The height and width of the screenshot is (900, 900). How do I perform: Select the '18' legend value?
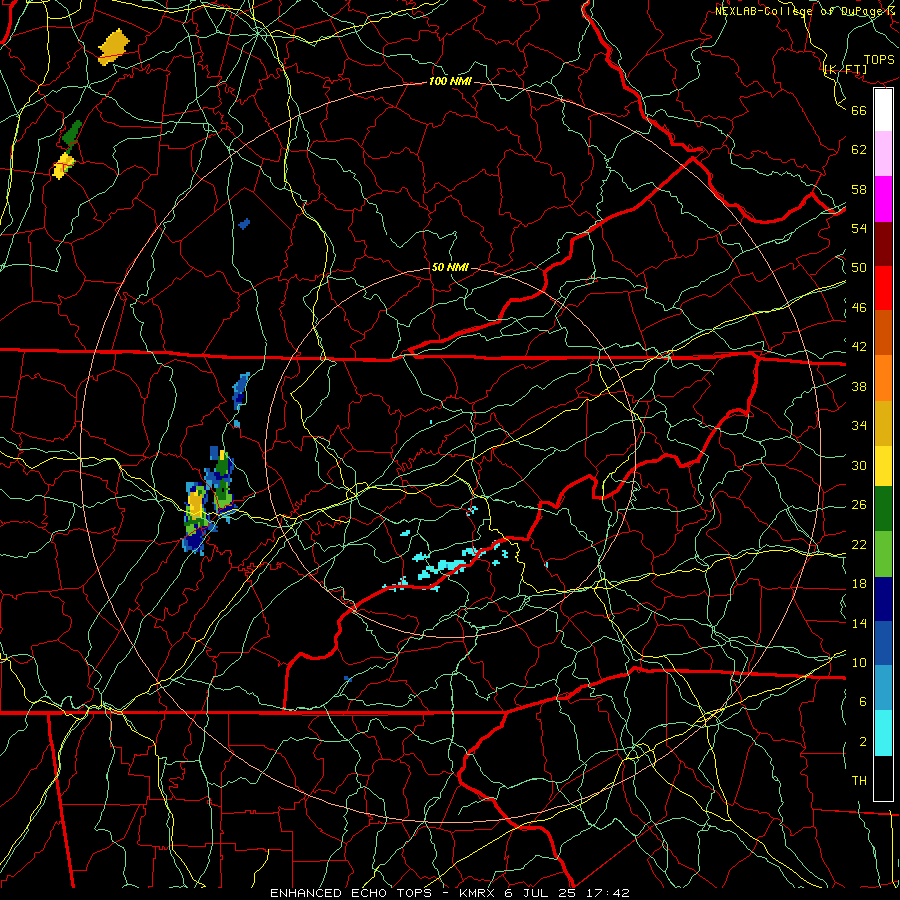tap(859, 584)
